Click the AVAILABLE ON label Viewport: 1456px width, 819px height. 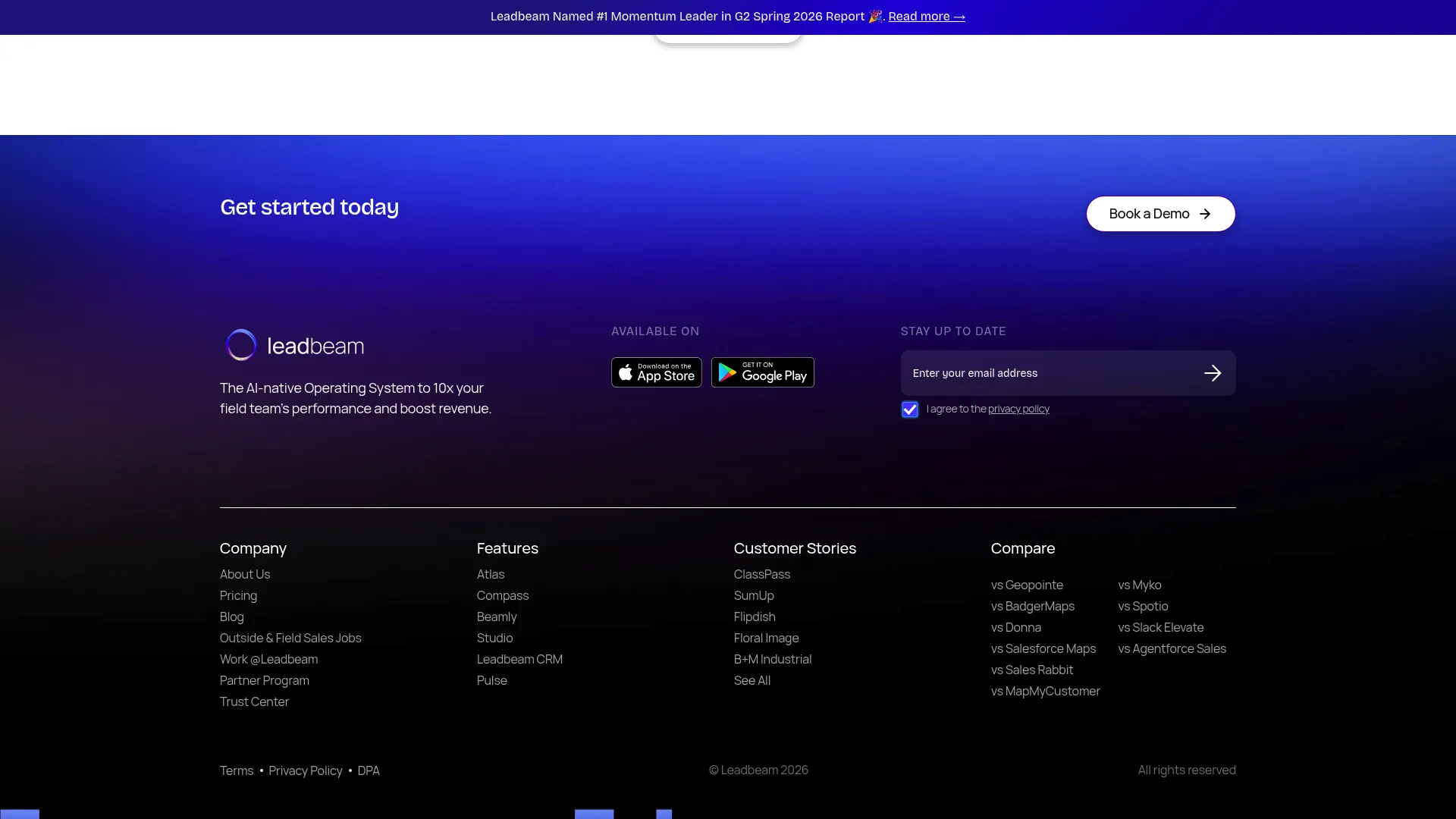655,331
